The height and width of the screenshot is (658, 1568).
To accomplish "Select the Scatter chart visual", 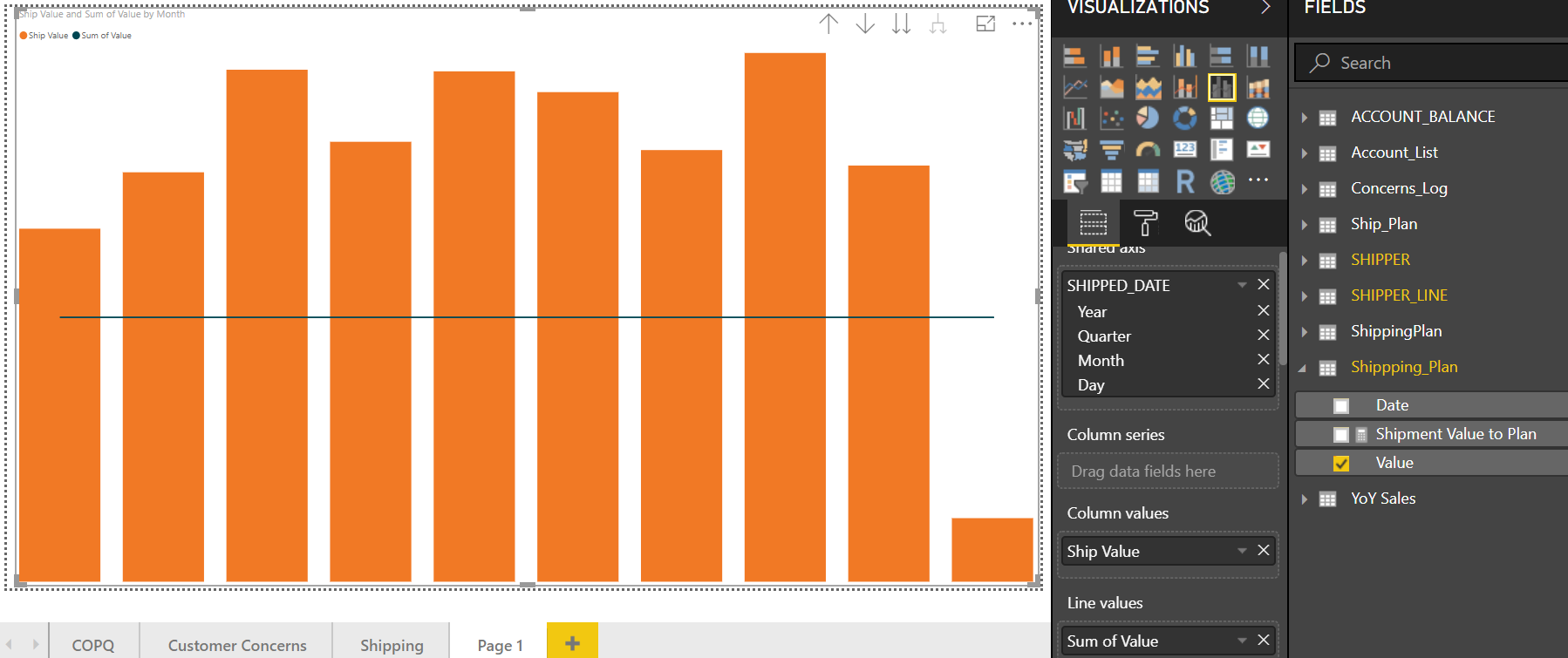I will 1111,118.
